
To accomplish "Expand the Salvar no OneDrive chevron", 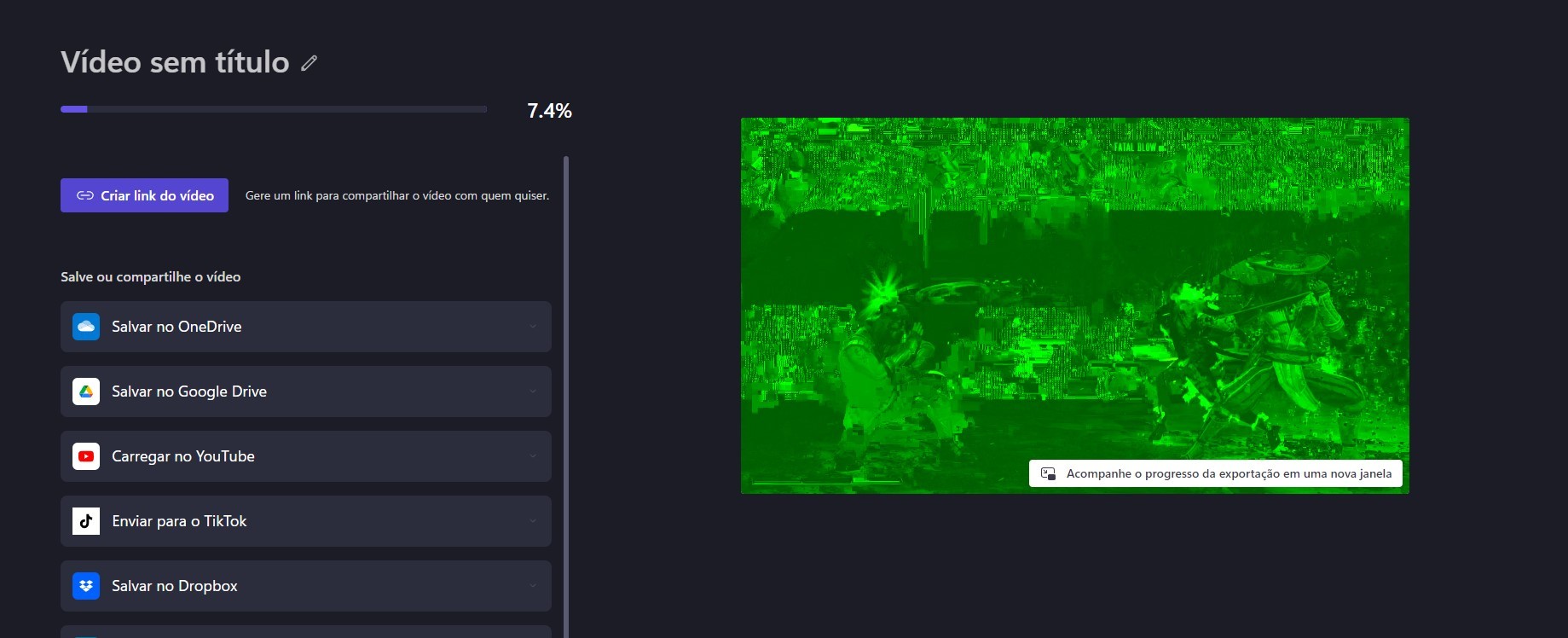I will [533, 327].
